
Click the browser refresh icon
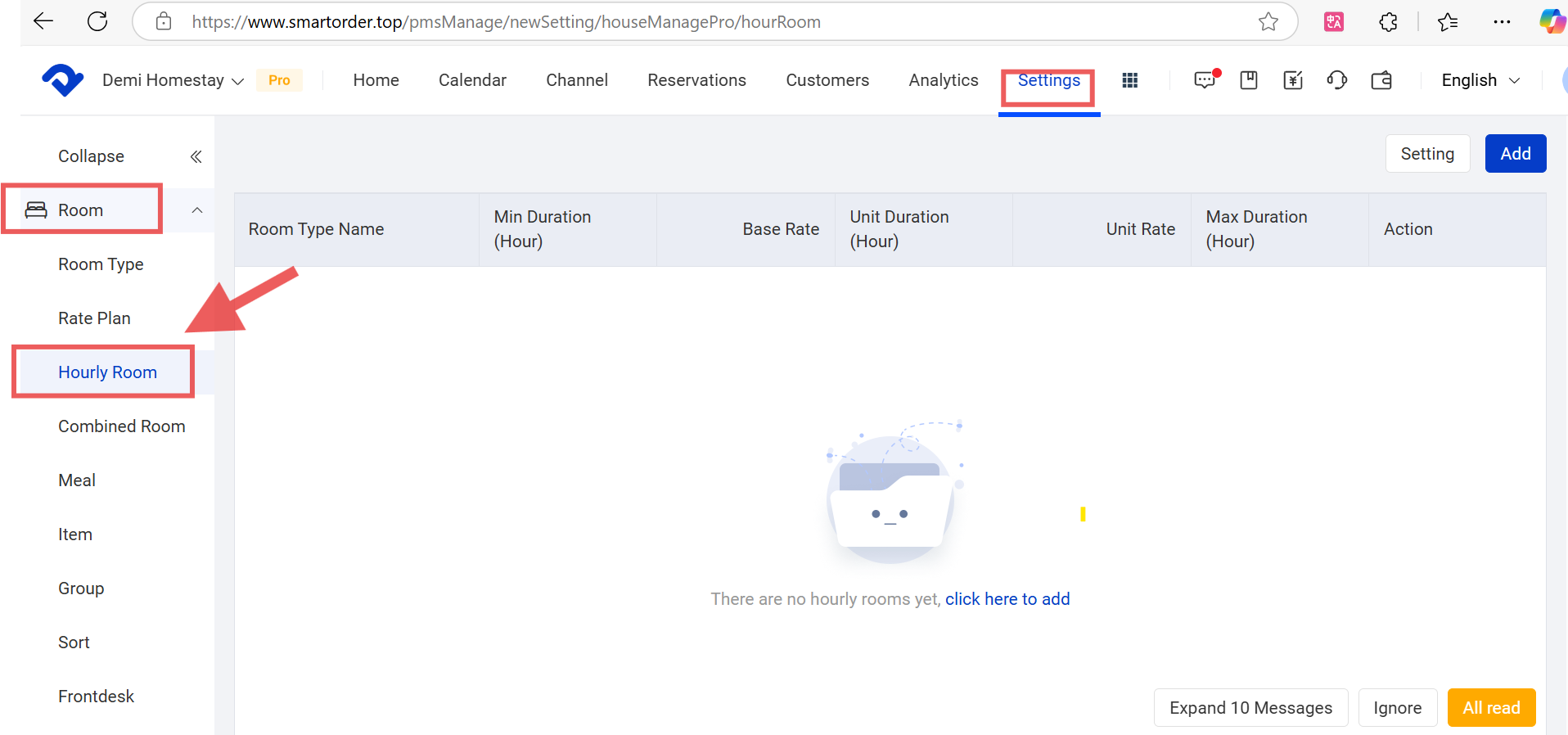[97, 22]
